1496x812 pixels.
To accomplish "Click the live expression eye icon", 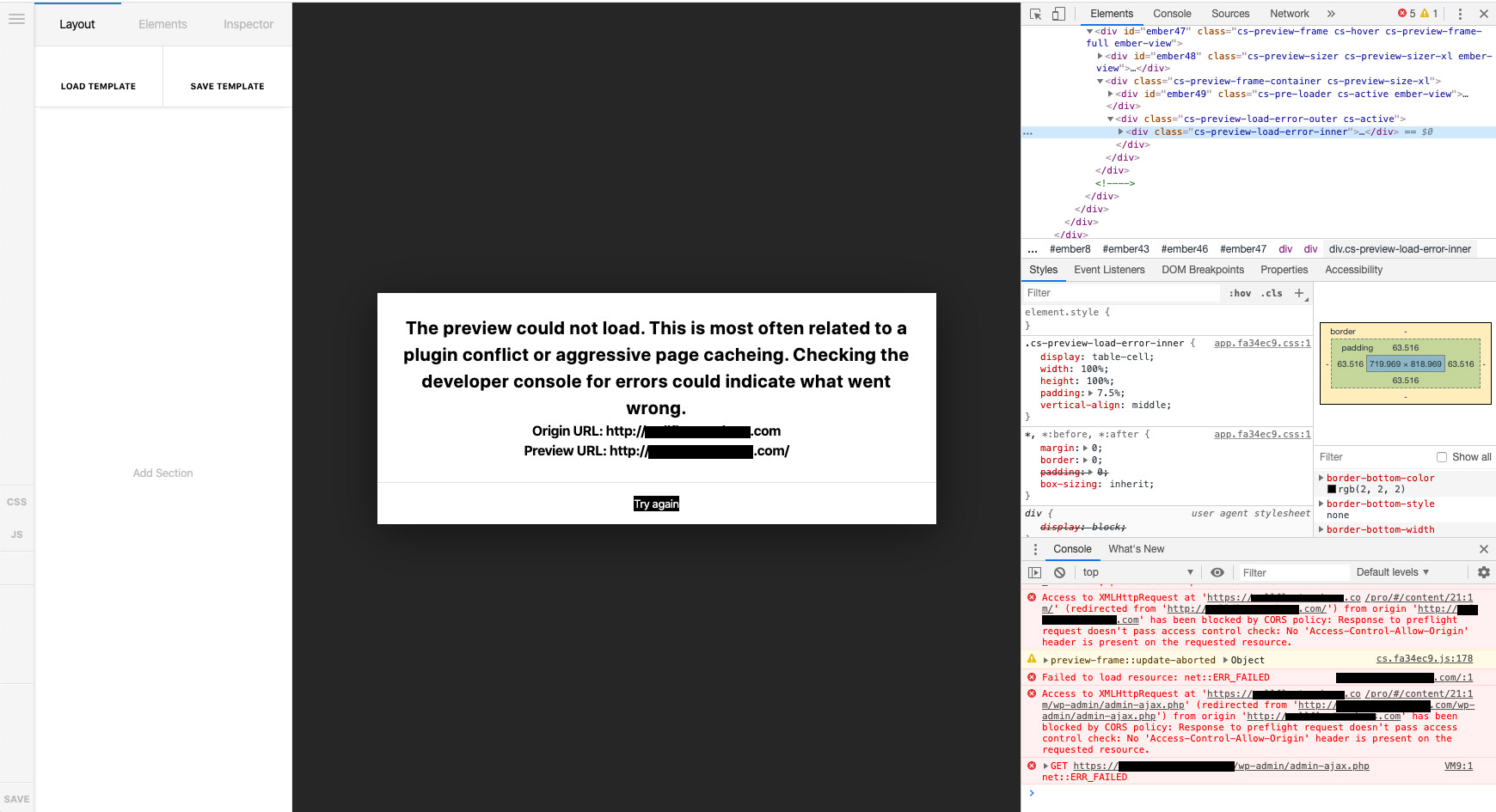I will tap(1217, 572).
